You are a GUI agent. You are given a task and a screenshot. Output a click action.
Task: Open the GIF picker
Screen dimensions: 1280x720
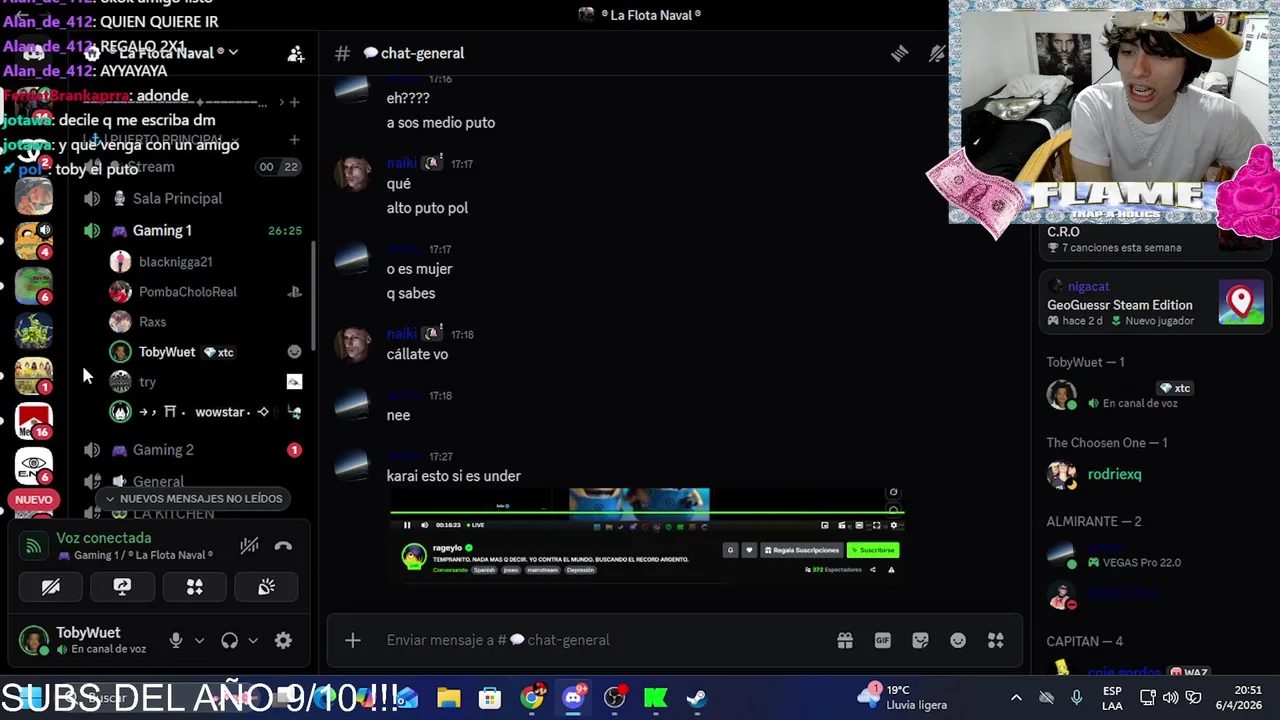882,640
